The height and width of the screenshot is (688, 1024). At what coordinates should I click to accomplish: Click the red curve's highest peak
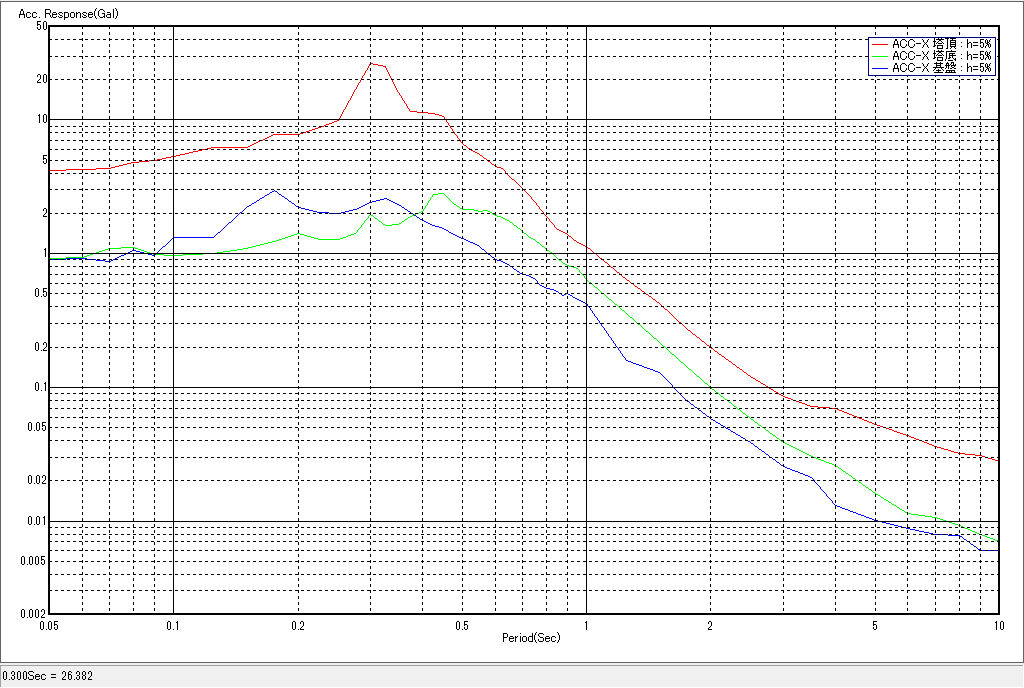[371, 64]
